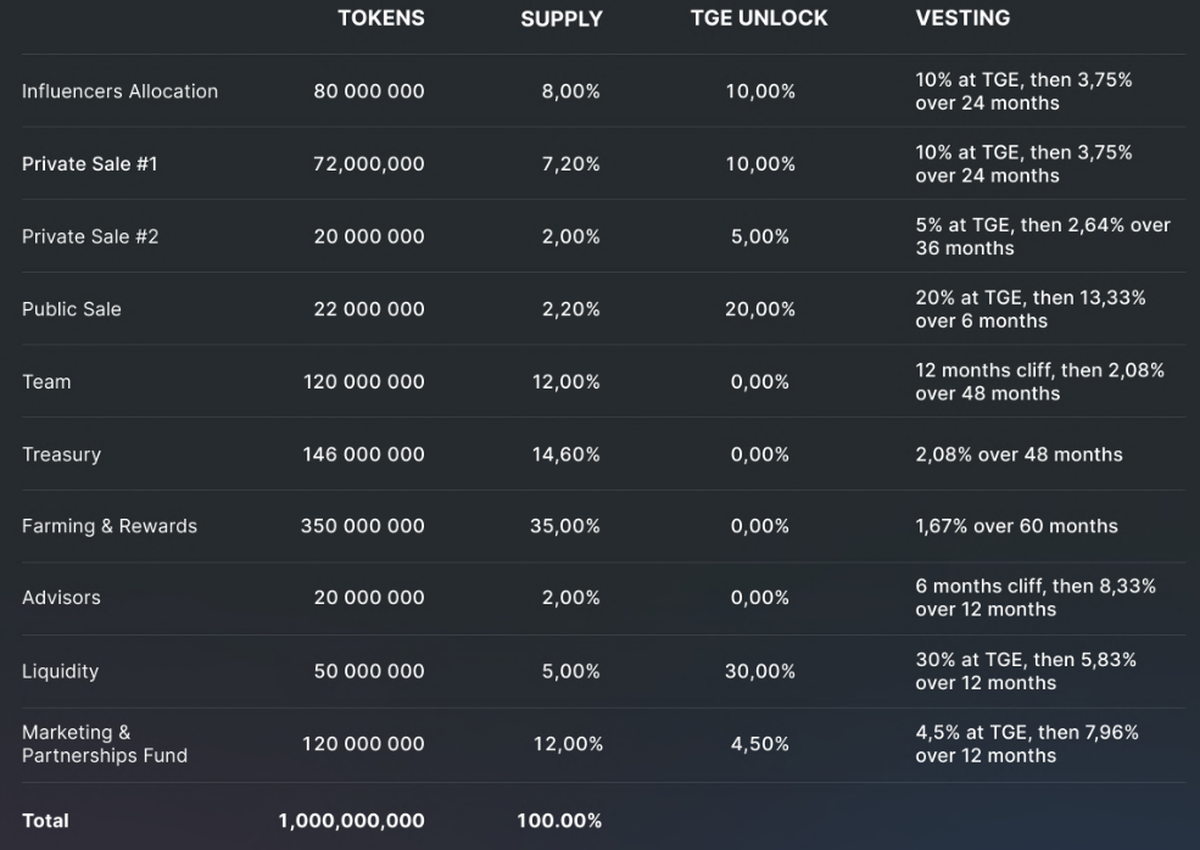1200x850 pixels.
Task: Select the Influencers Allocation row label
Action: click(x=120, y=91)
